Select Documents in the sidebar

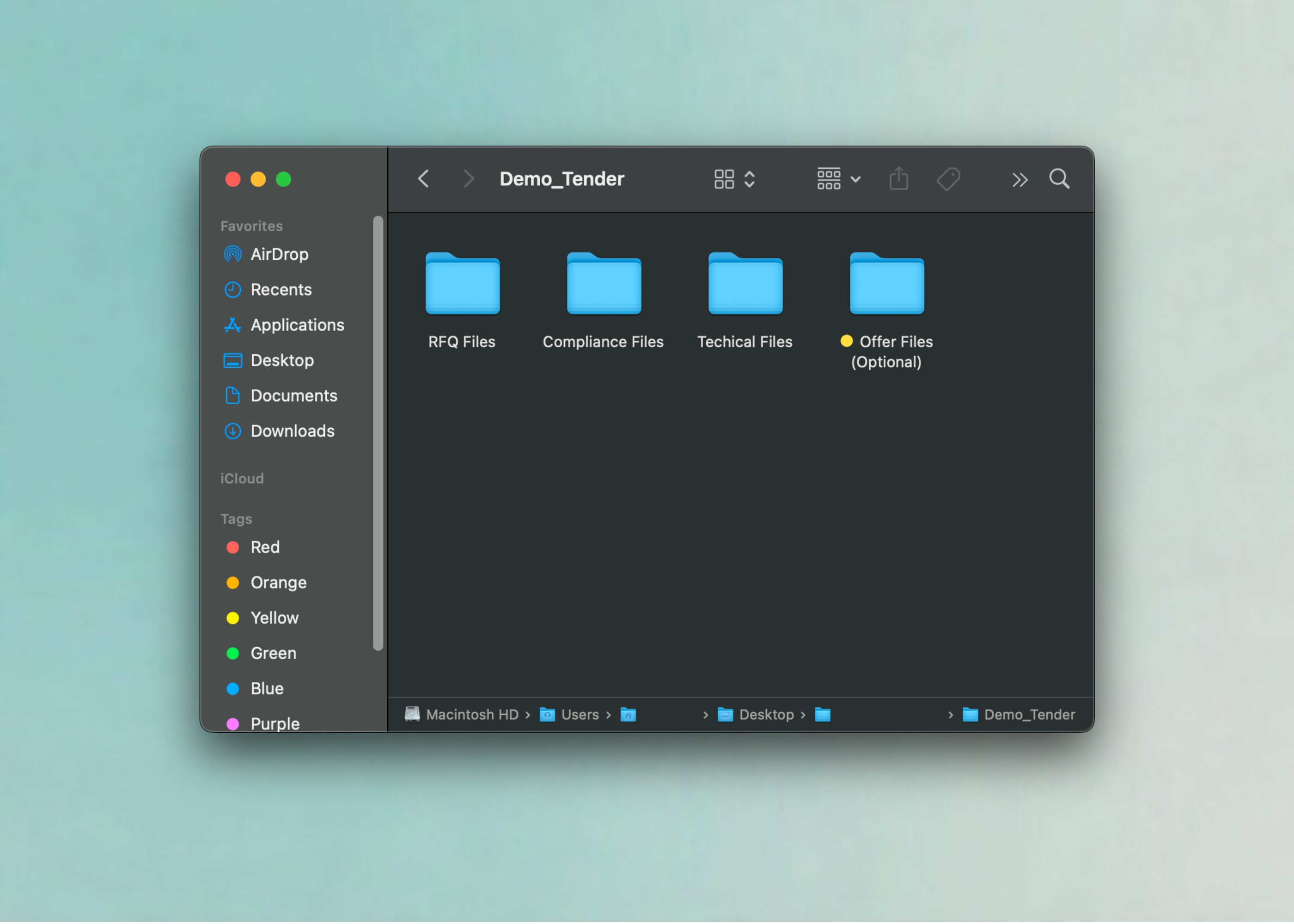tap(293, 396)
